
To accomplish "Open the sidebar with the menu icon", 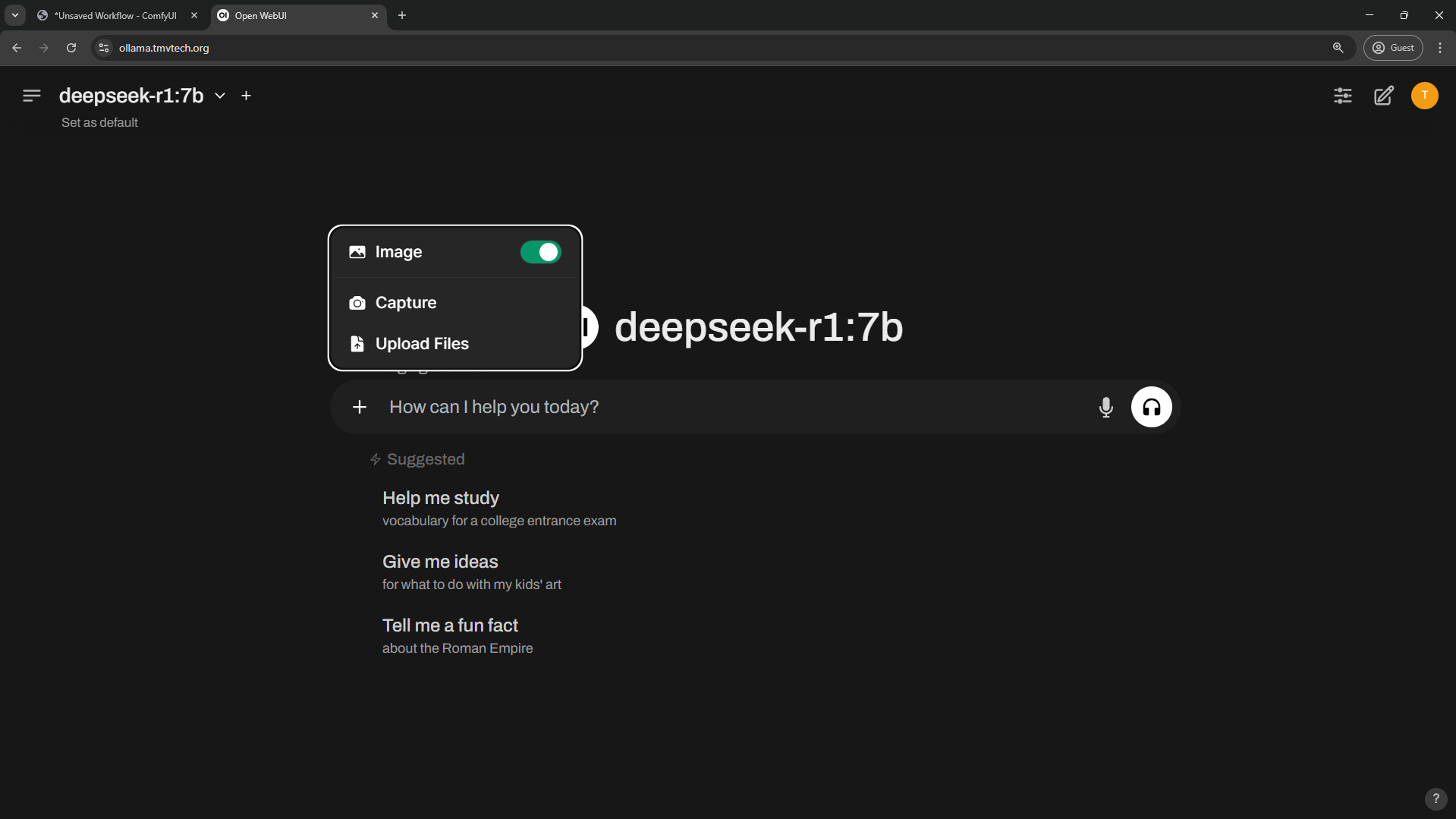I will pyautogui.click(x=31, y=96).
